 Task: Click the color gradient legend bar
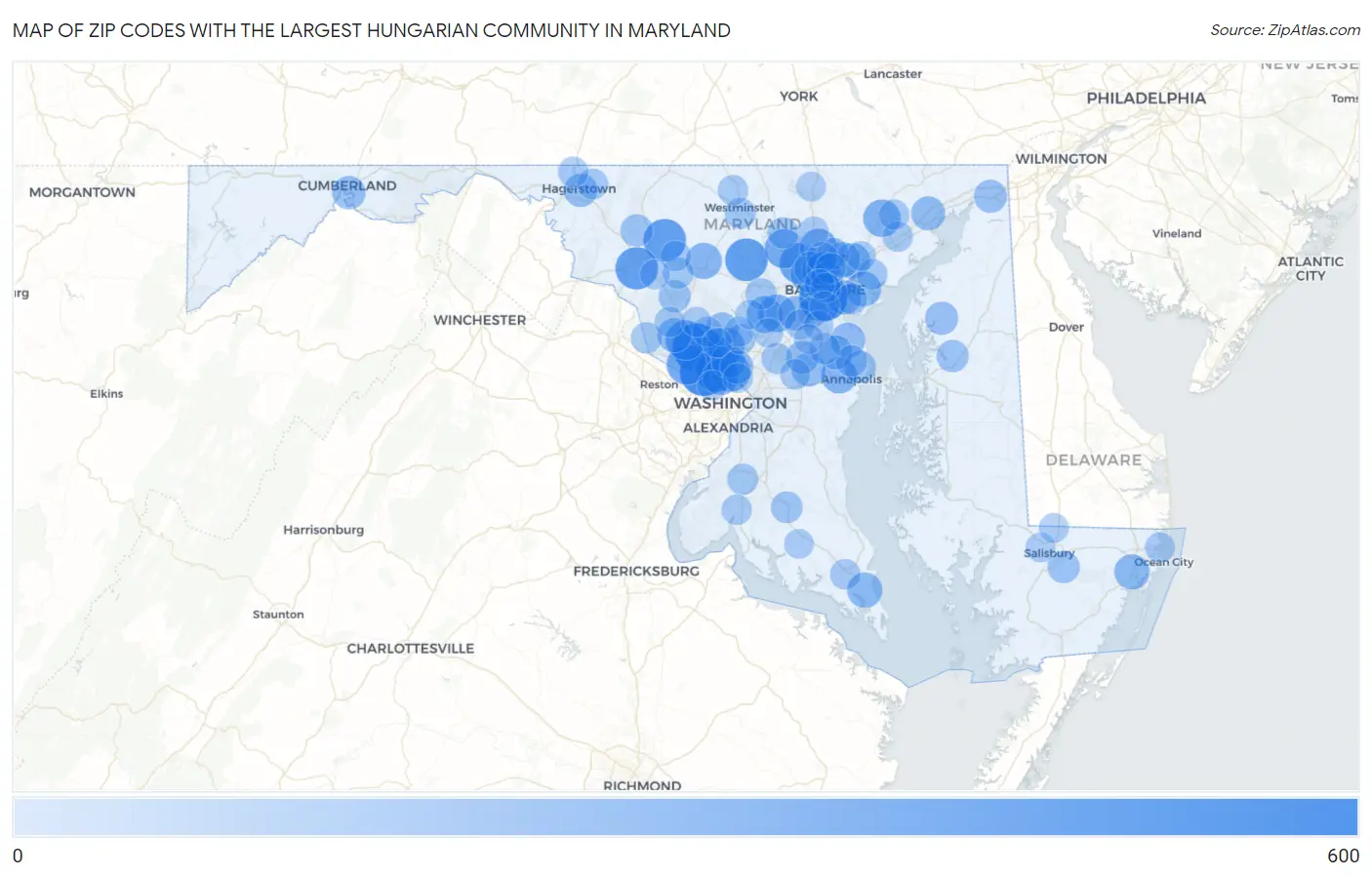685,817
